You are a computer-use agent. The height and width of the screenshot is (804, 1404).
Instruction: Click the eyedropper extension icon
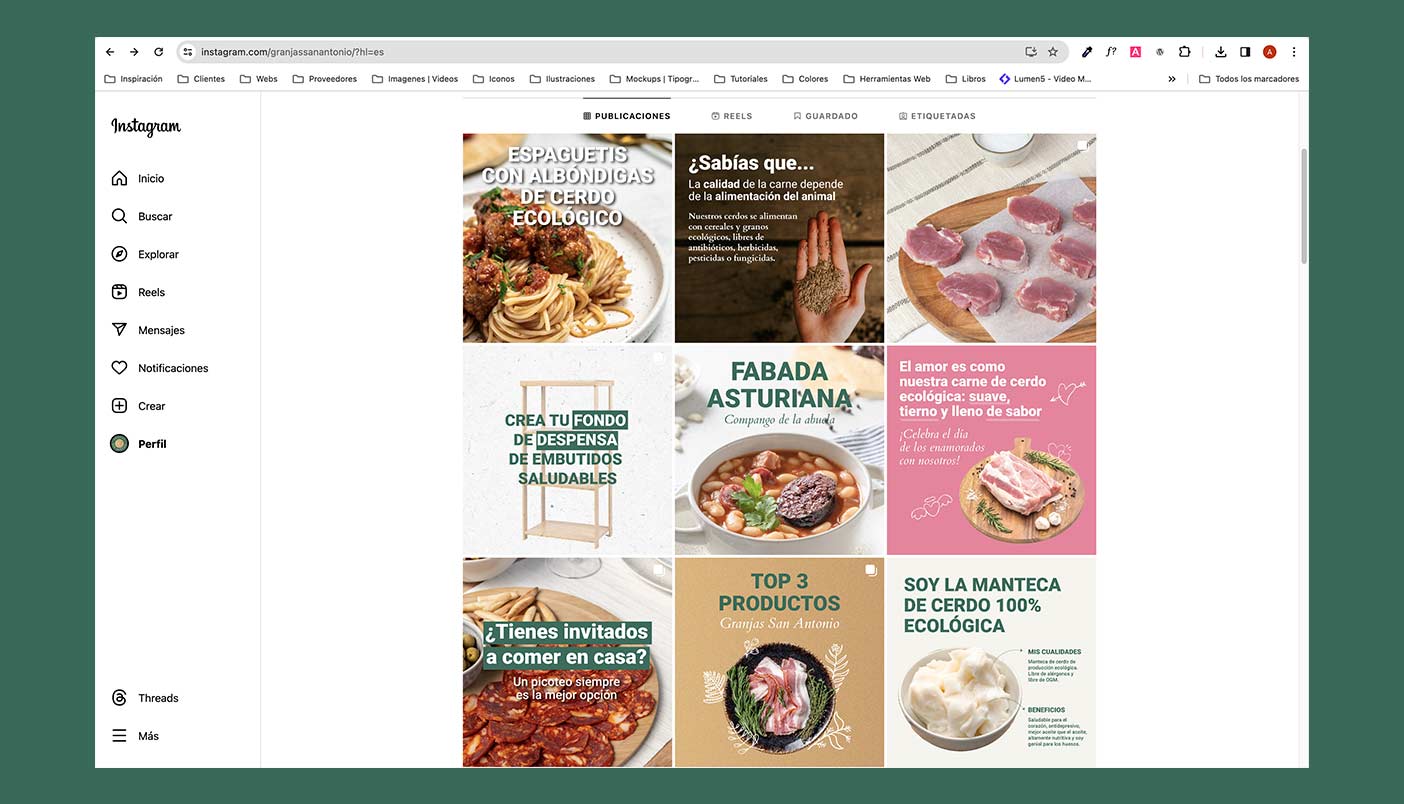(x=1087, y=52)
